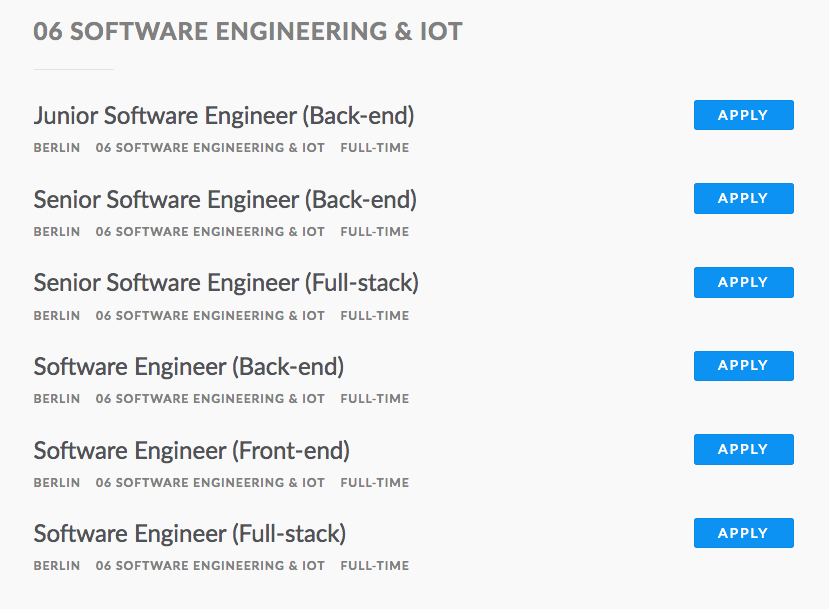Open the Junior Software Engineer (Back-end) listing

pos(224,116)
